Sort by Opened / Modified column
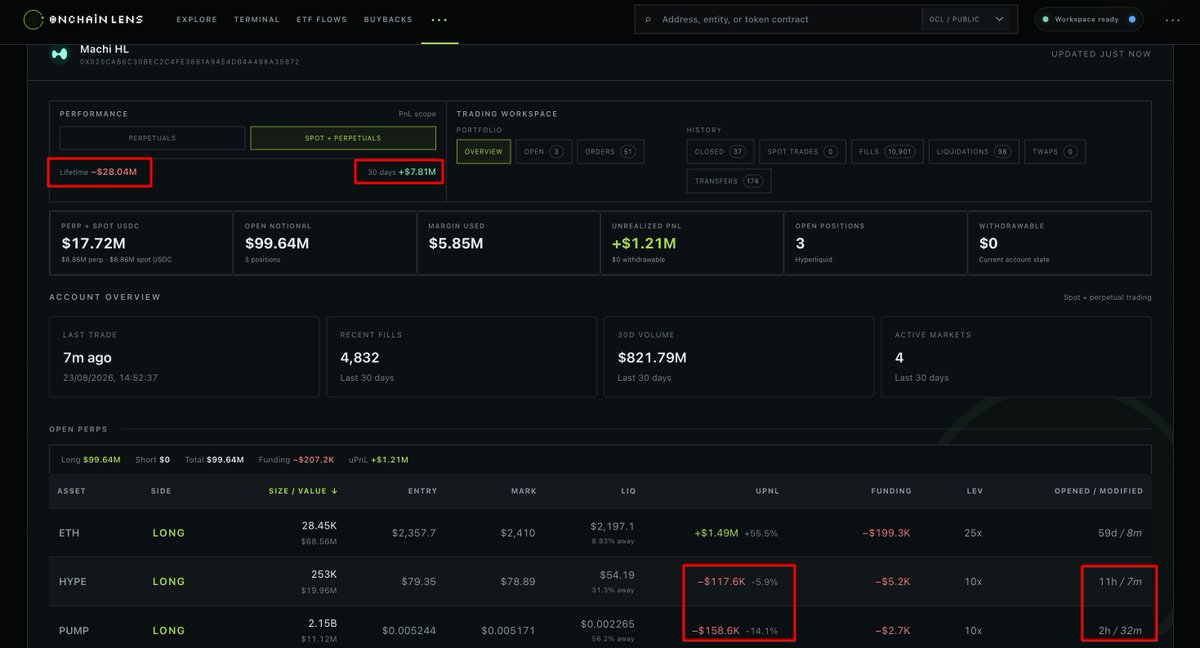1200x648 pixels. click(1098, 491)
